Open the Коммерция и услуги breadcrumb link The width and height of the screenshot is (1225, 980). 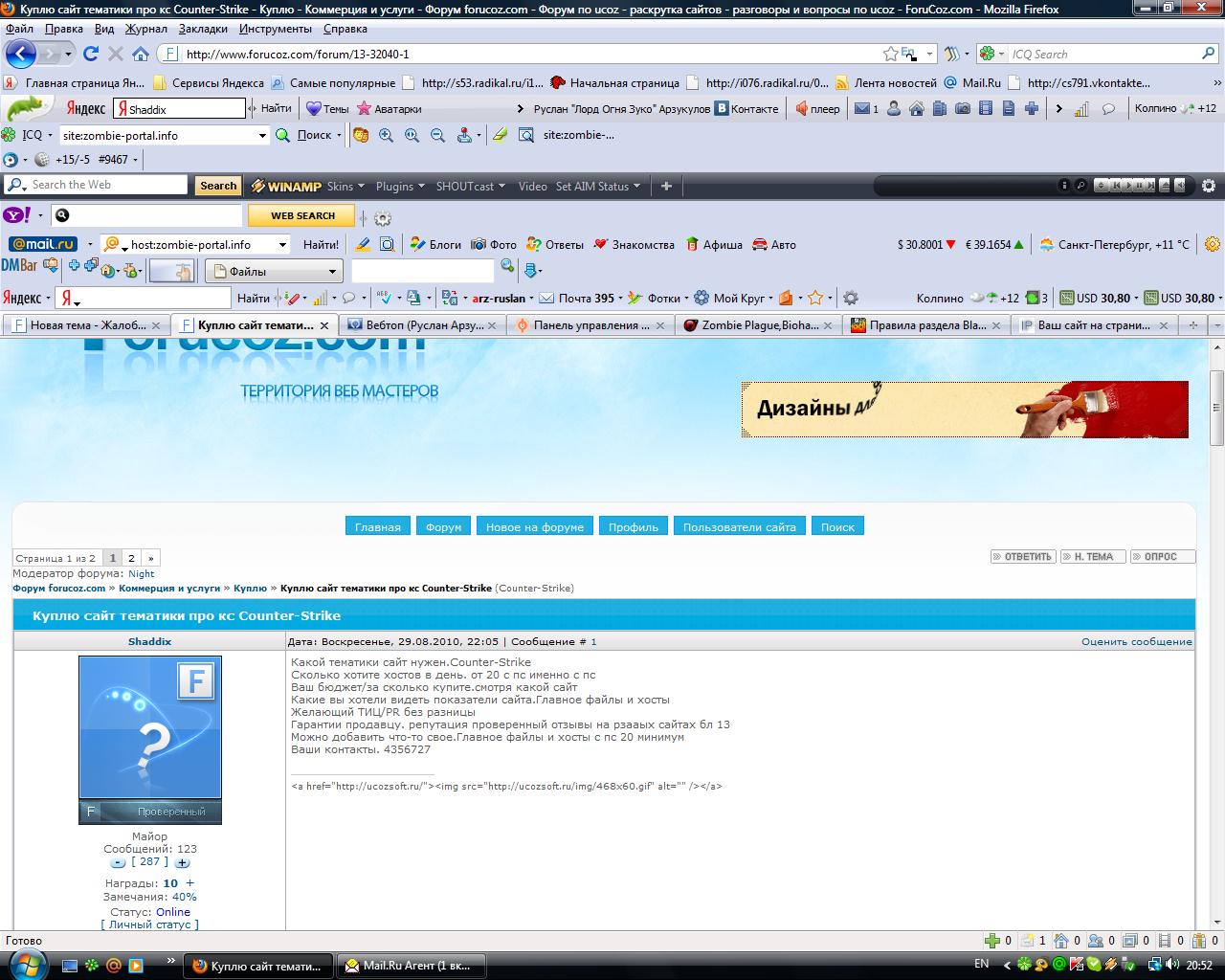169,588
